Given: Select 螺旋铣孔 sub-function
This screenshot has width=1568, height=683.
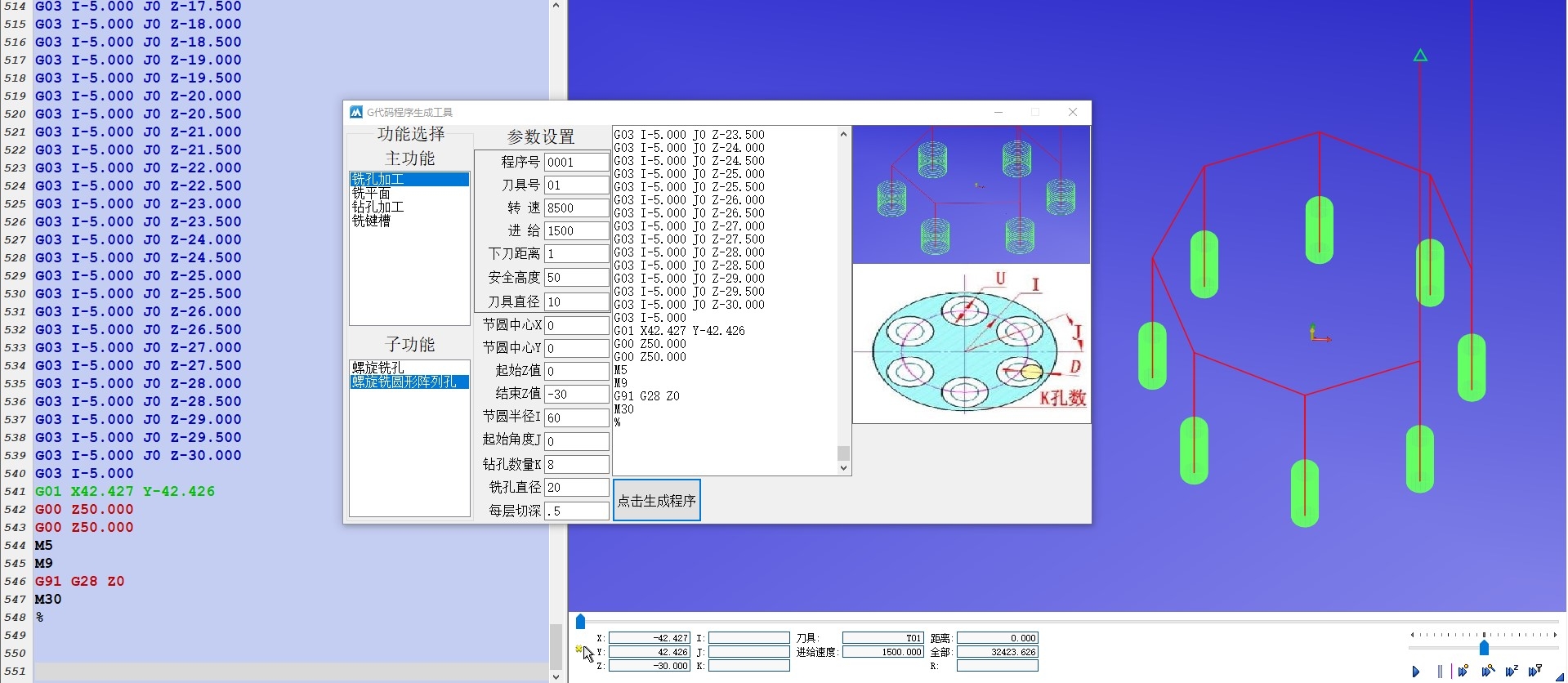Looking at the screenshot, I should pos(377,368).
